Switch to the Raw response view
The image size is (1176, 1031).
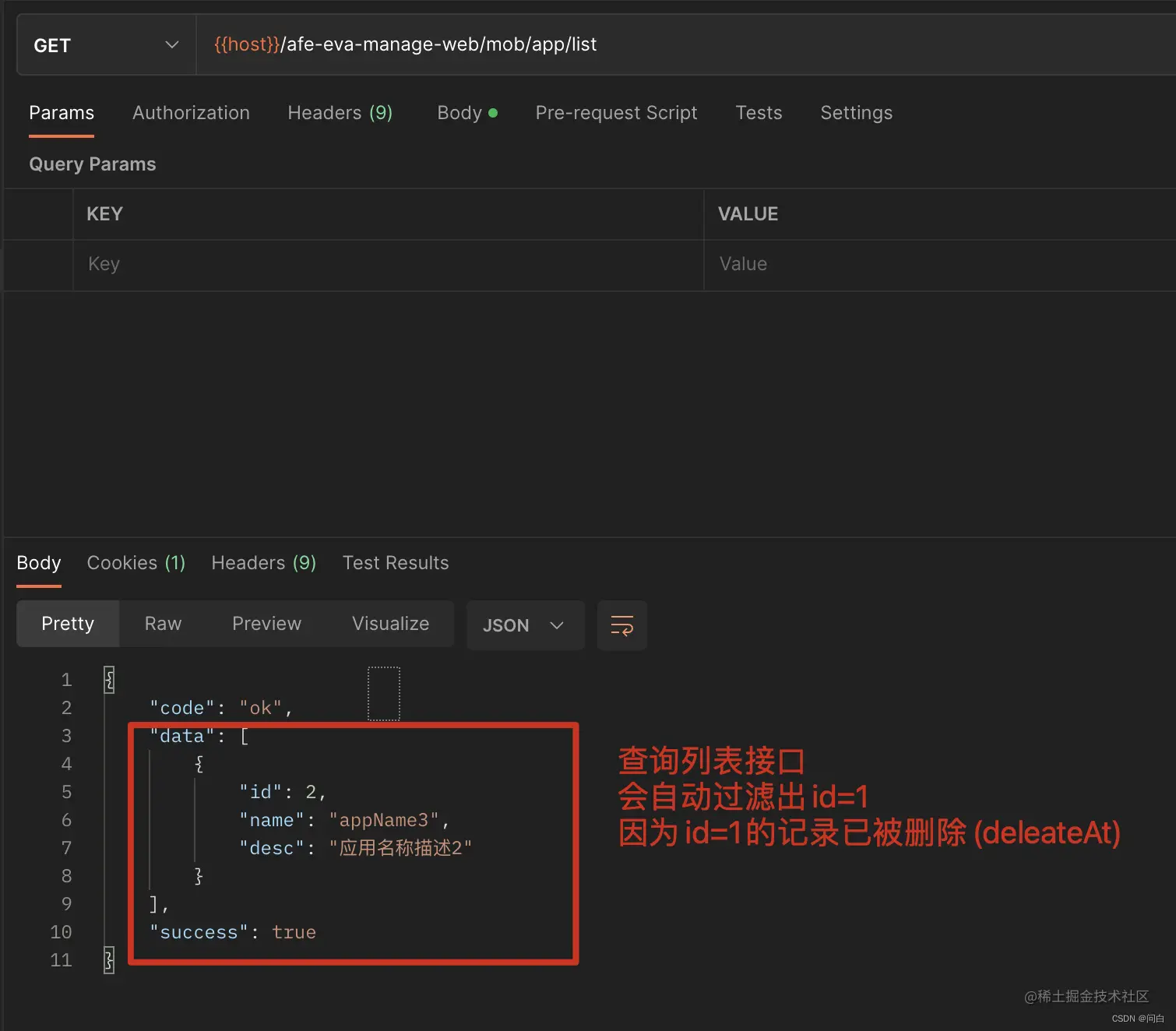(162, 623)
